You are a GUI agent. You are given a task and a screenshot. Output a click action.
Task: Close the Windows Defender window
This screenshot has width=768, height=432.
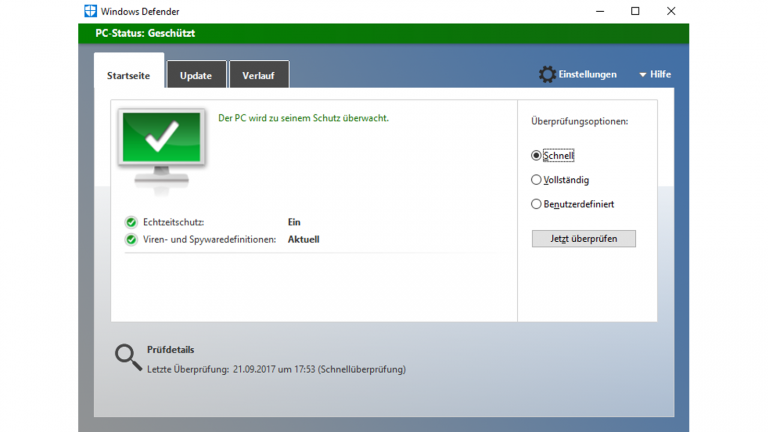point(671,11)
